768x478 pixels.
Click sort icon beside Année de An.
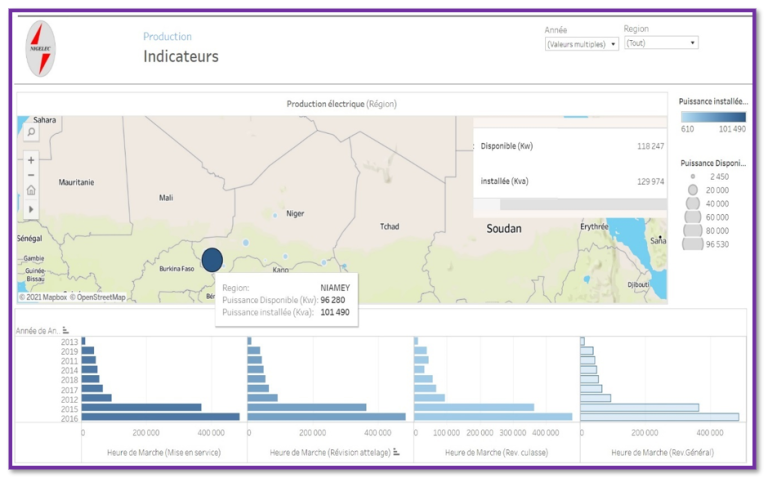(66, 330)
